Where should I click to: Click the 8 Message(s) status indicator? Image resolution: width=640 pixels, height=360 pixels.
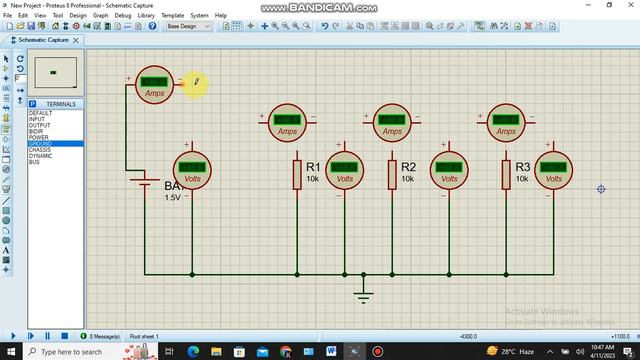coord(100,336)
